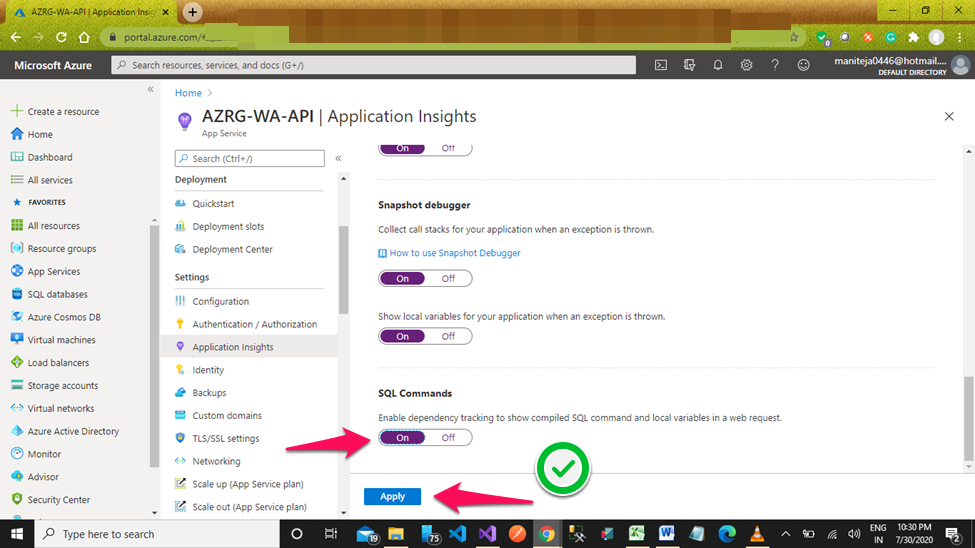Navigate back in the browser
The width and height of the screenshot is (975, 548).
[x=16, y=37]
